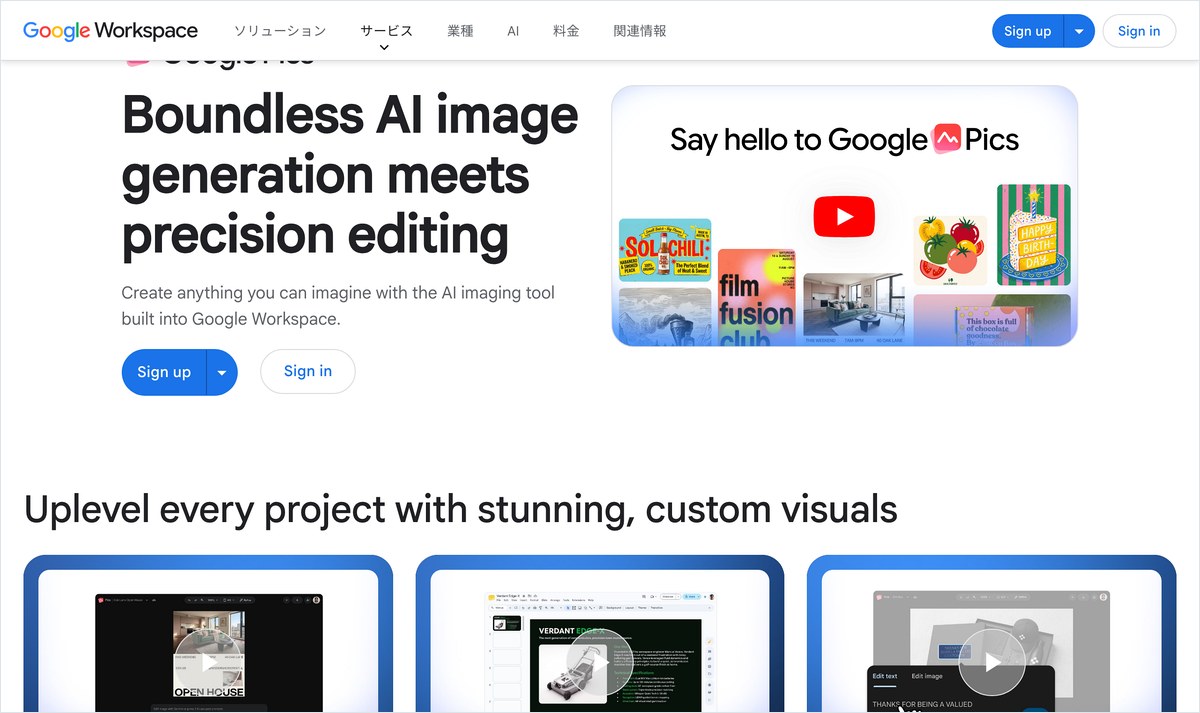Expand the header Sign up dropdown arrow
The image size is (1200, 713).
1079,31
